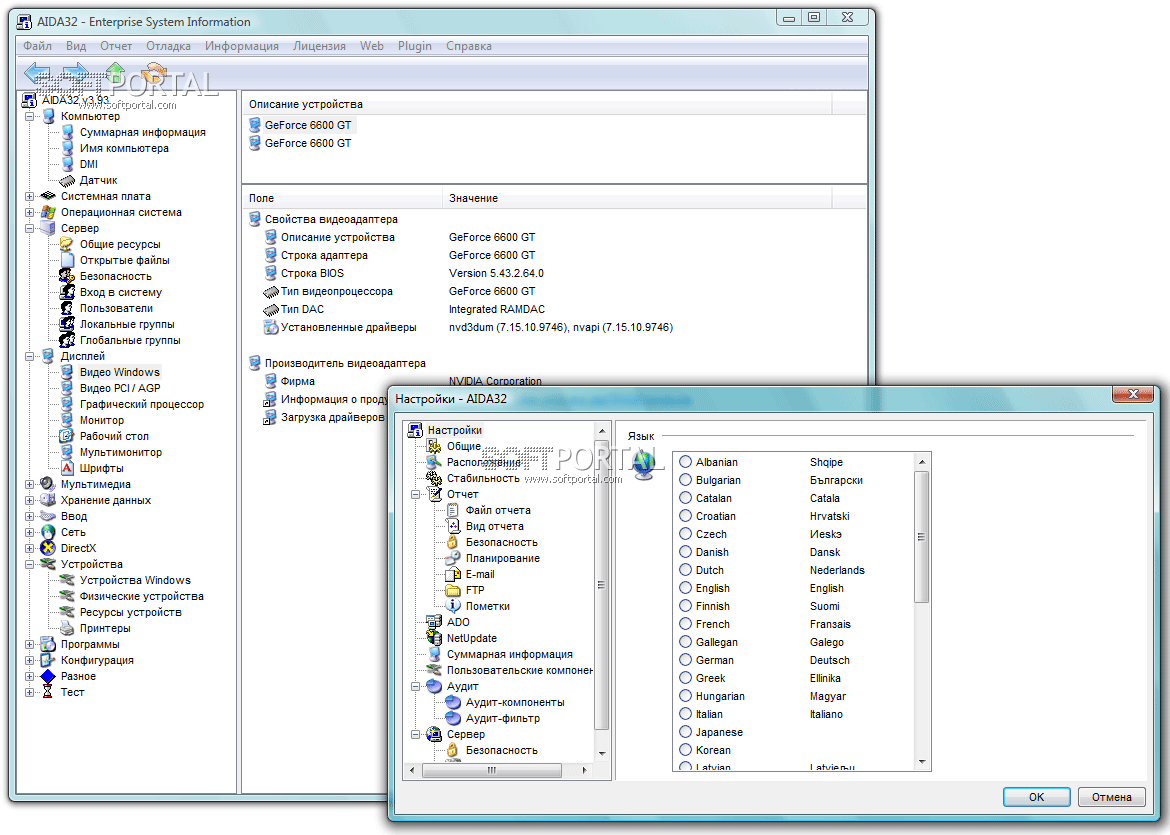This screenshot has height=835, width=1170.
Task: Expand the Хранение данных node
Action: point(30,500)
